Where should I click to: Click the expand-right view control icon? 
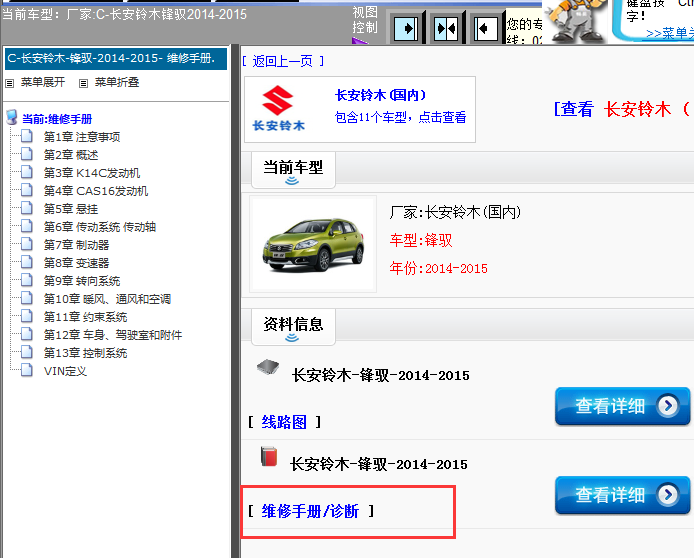[405, 29]
